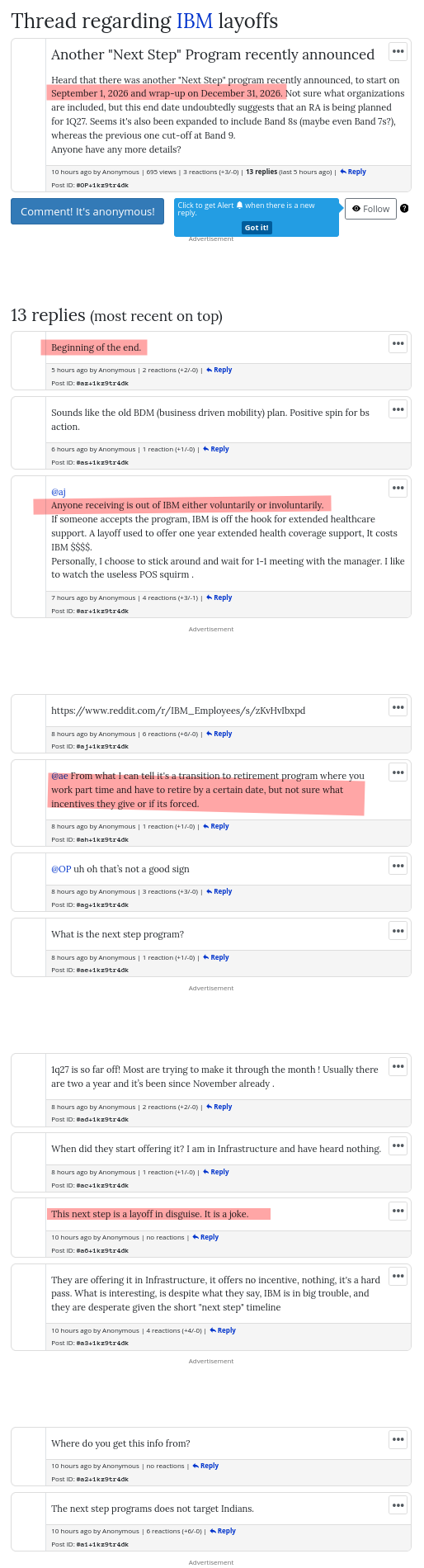This screenshot has width=424, height=1568.
Task: Follow the @aj mention link
Action: click(x=59, y=492)
